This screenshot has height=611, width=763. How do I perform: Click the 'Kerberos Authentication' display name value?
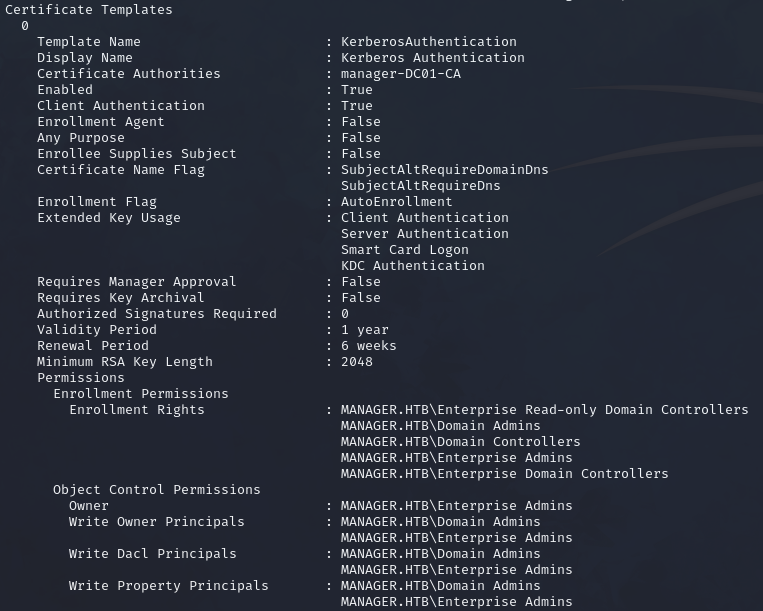[432, 58]
